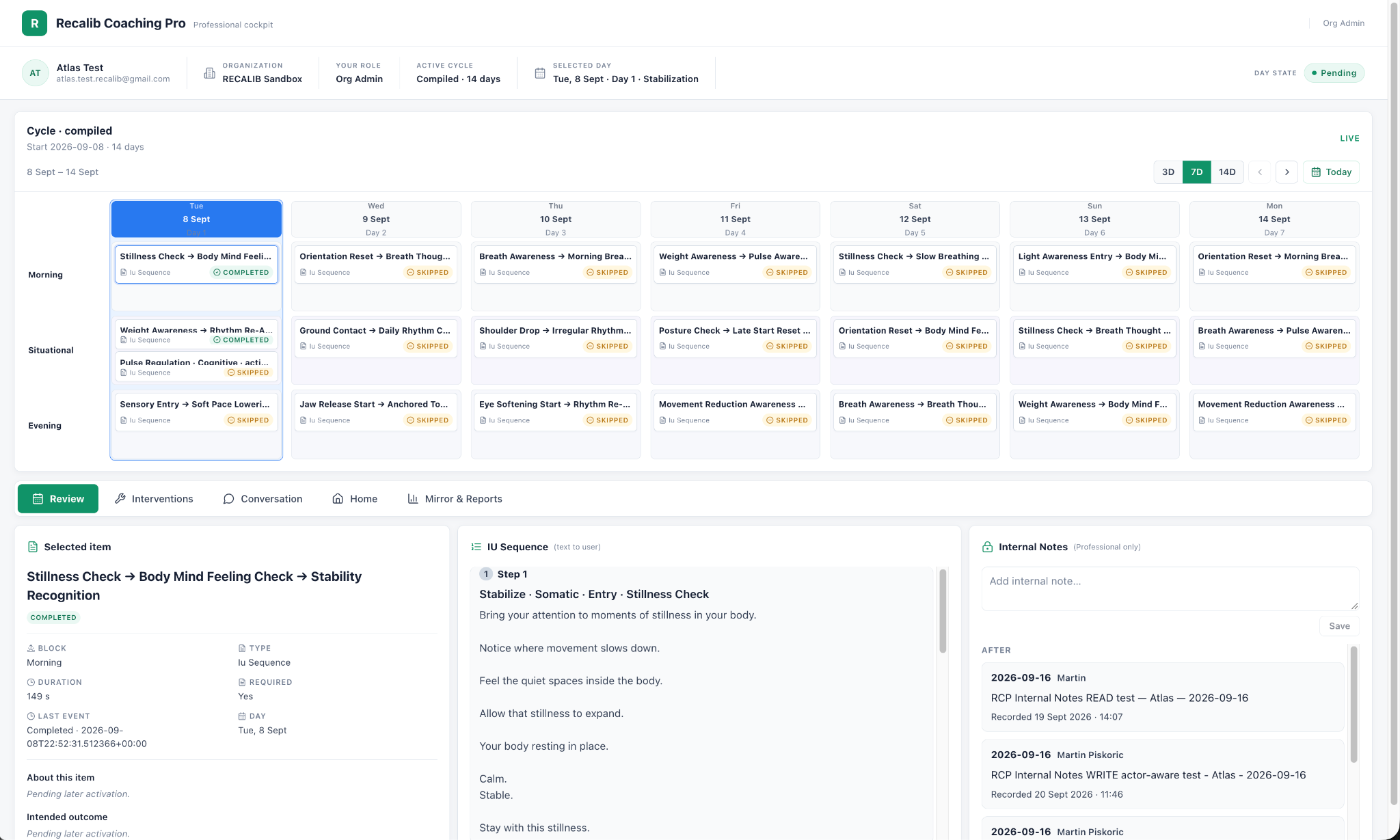This screenshot has width=1400, height=840.
Task: Click the main page vertical scrollbar
Action: coord(1395,403)
